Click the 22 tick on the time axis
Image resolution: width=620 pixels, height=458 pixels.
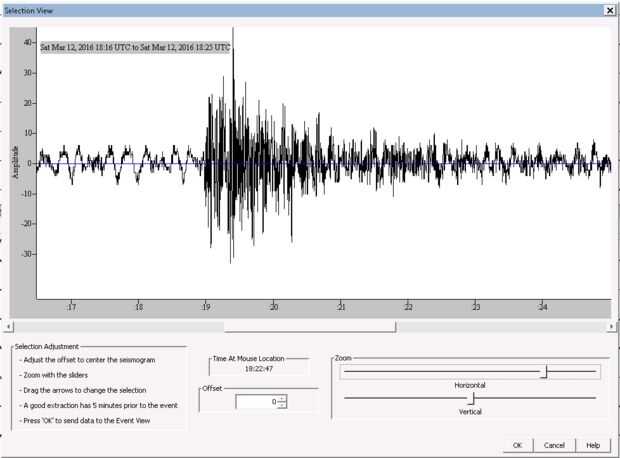[x=408, y=307]
